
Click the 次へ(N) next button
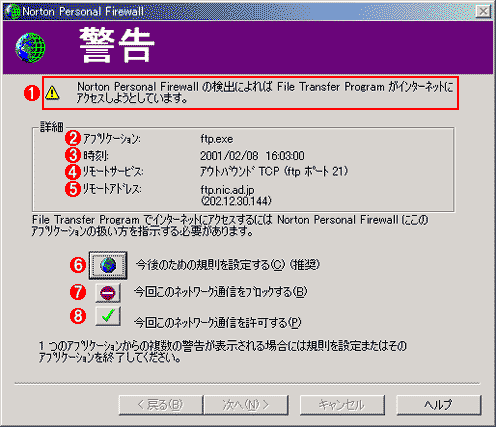pos(246,405)
